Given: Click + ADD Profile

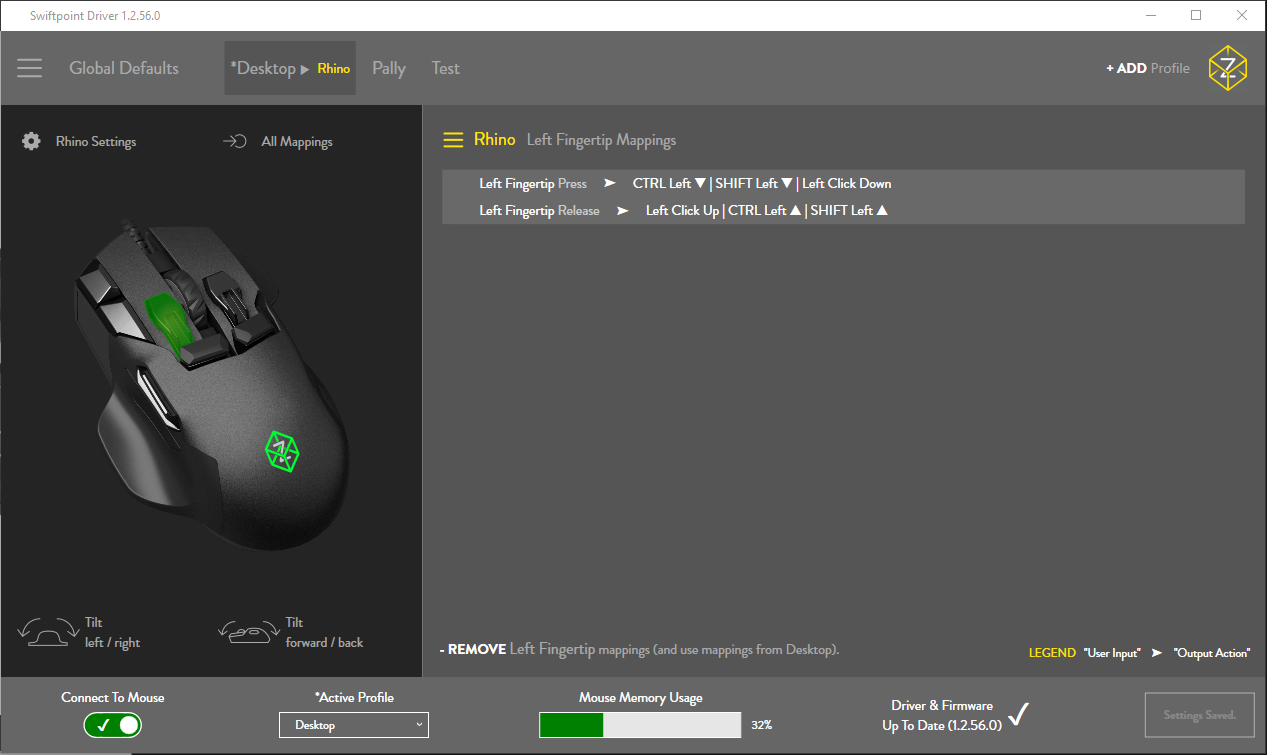Looking at the screenshot, I should (1148, 68).
